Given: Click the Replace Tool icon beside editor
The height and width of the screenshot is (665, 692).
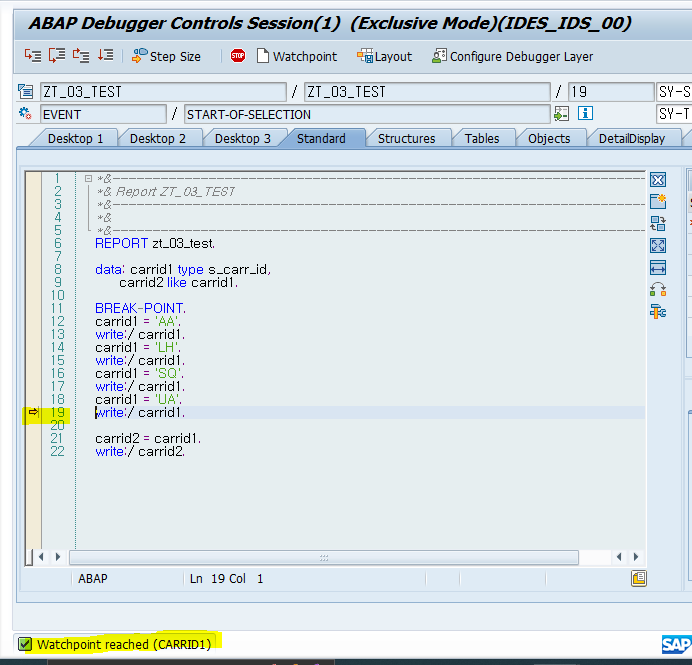Looking at the screenshot, I should 658,224.
